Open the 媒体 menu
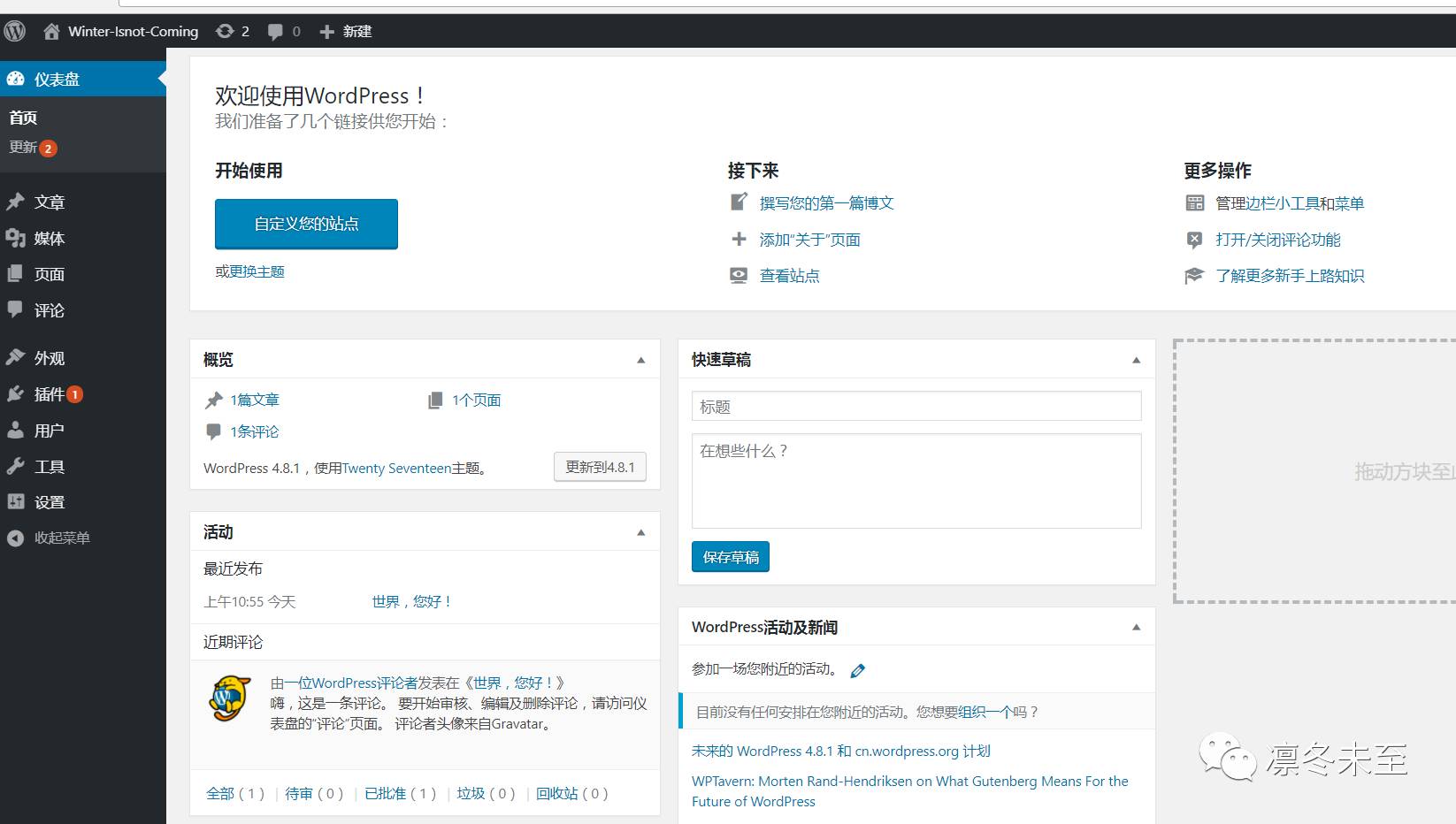Image resolution: width=1456 pixels, height=824 pixels. tap(50, 238)
